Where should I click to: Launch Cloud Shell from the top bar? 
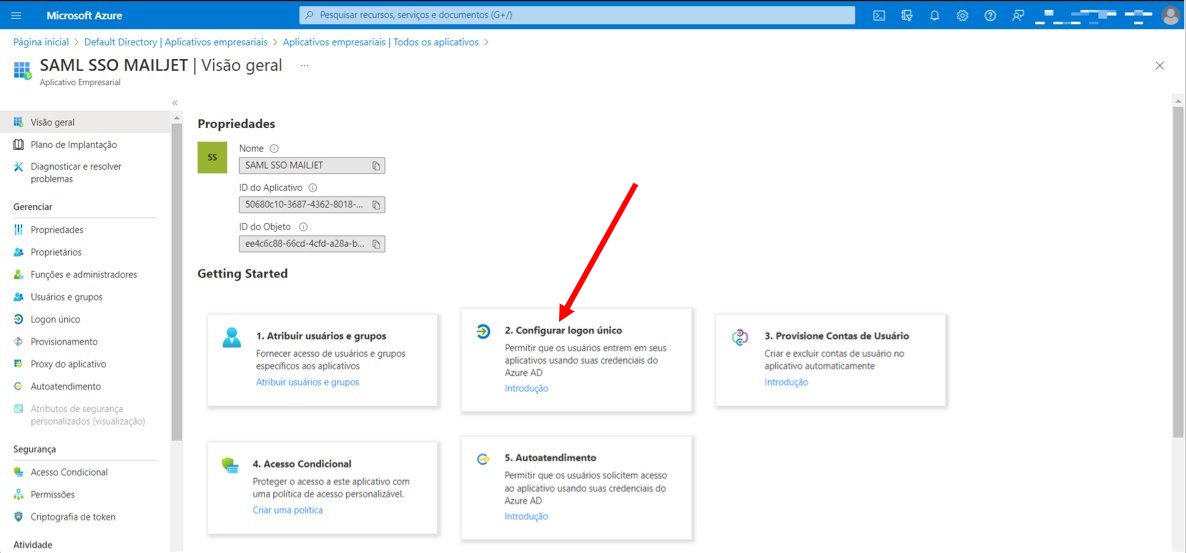pyautogui.click(x=879, y=15)
